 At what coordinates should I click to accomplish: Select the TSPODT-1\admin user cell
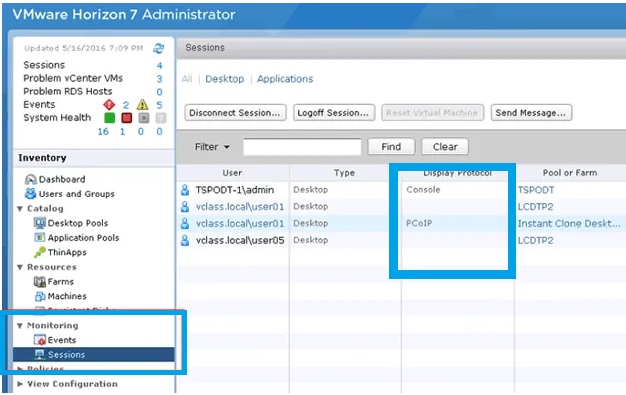click(x=235, y=190)
